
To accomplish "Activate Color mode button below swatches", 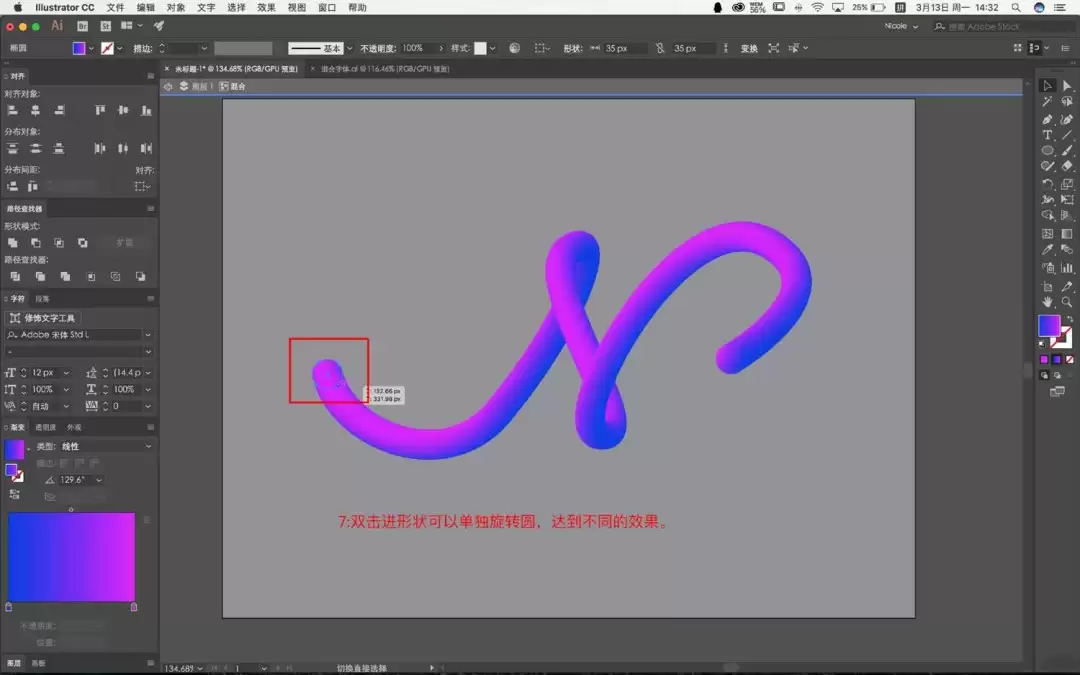I will tap(1044, 360).
